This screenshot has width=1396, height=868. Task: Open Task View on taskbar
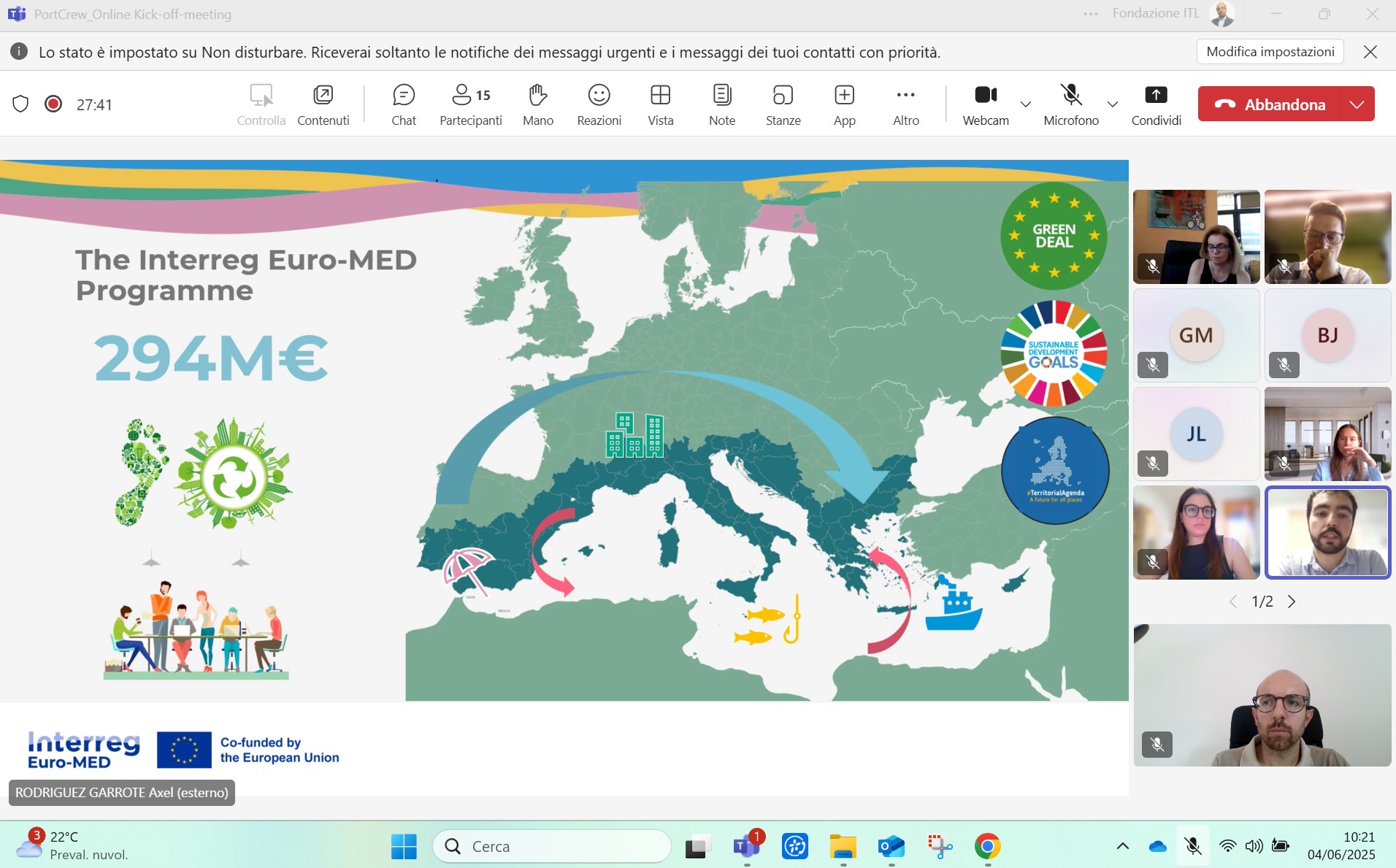[x=698, y=846]
